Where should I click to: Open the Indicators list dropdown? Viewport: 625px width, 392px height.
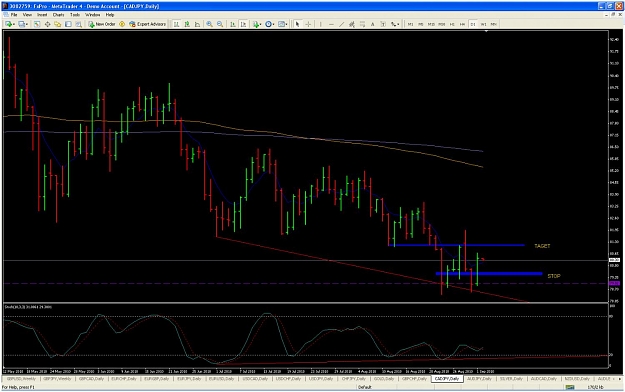[x=257, y=24]
